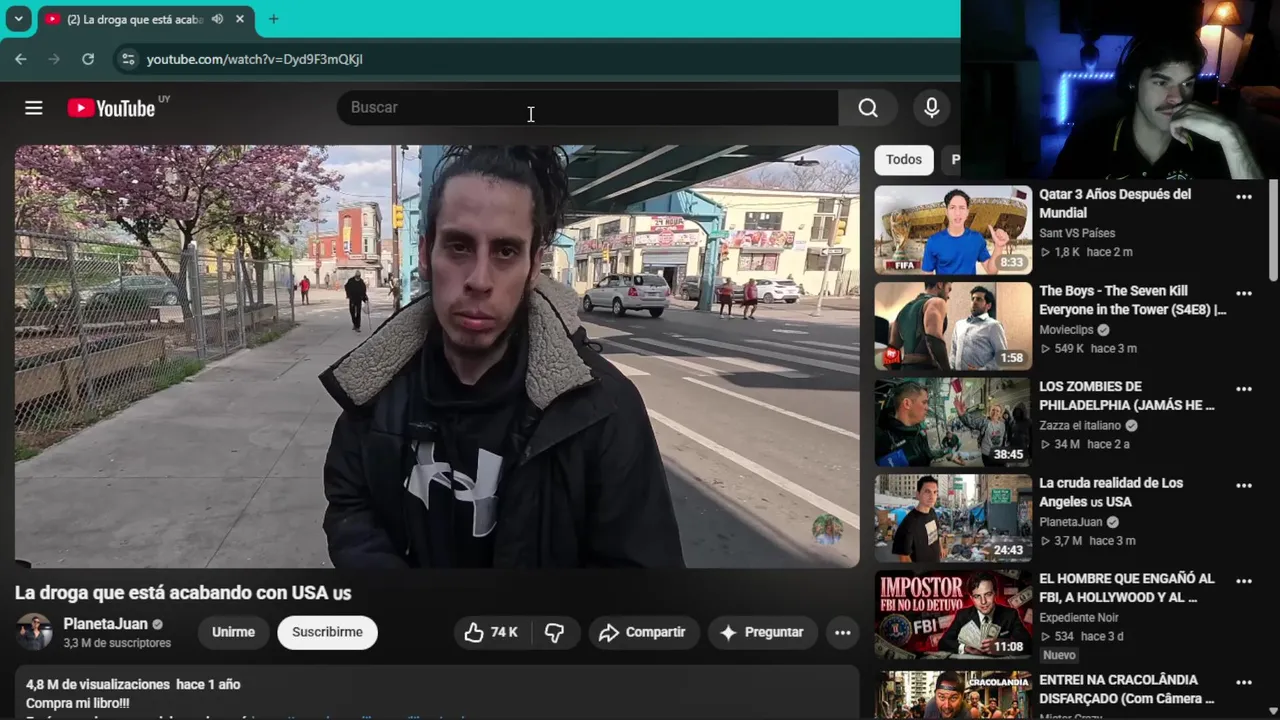Open the PlanetaJuan channel avatar
Viewport: 1280px width, 720px height.
[x=34, y=632]
